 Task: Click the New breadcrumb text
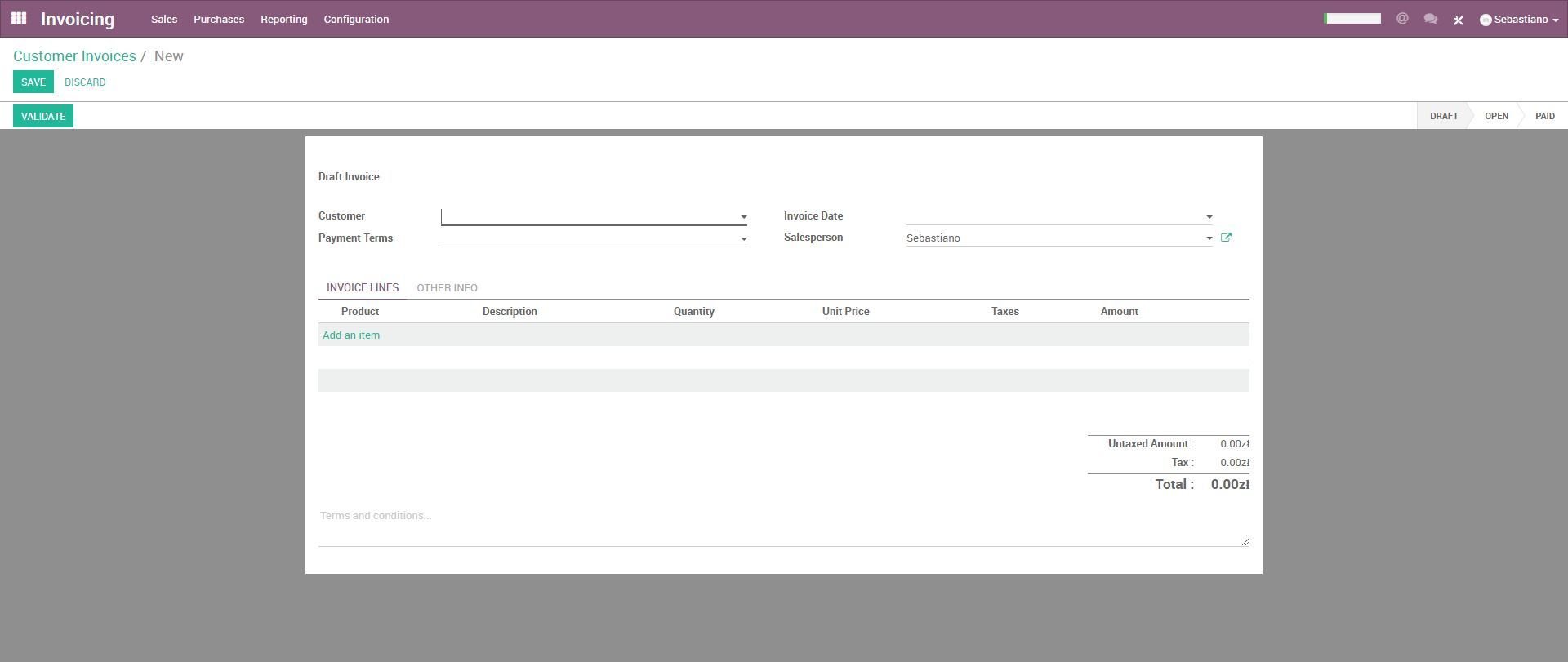click(169, 56)
